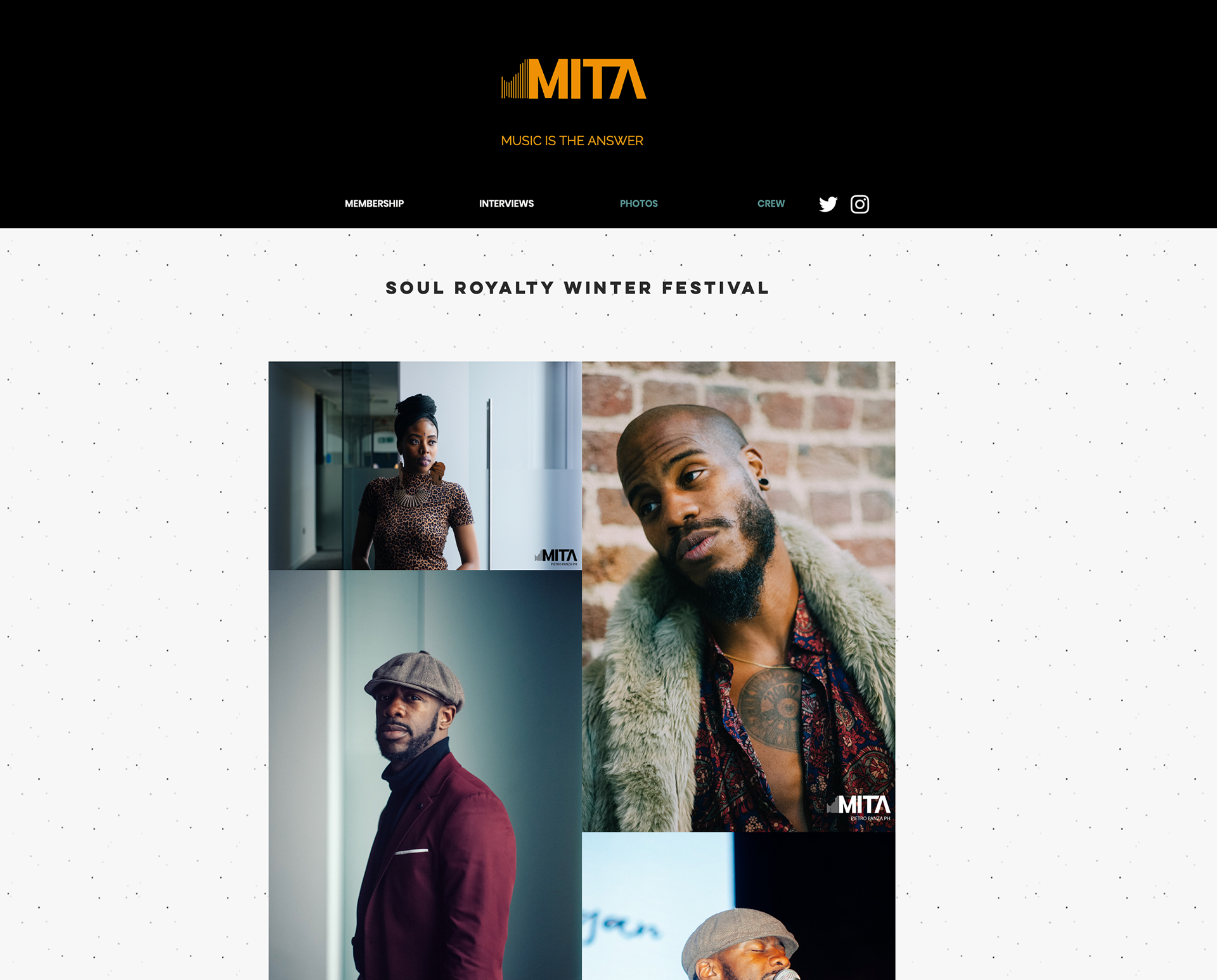Go to the MEMBERSHIP page
This screenshot has width=1217, height=980.
(374, 203)
